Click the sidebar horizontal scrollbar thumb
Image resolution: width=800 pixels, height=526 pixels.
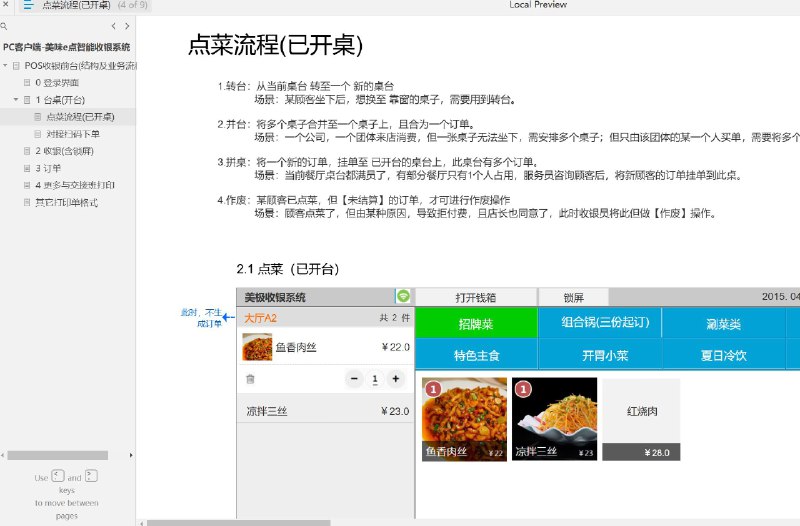click(58, 455)
